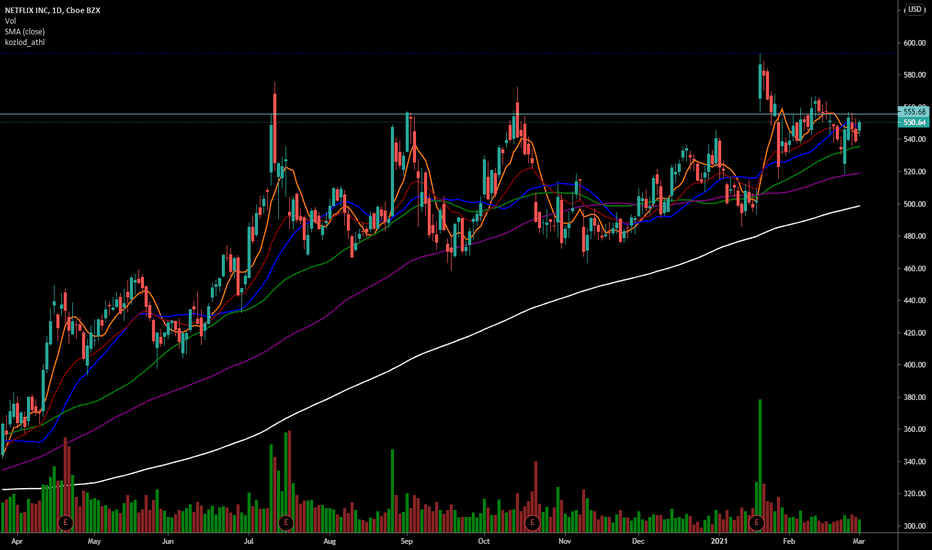Click the Aug label on time axis
The height and width of the screenshot is (550, 932).
click(x=329, y=542)
